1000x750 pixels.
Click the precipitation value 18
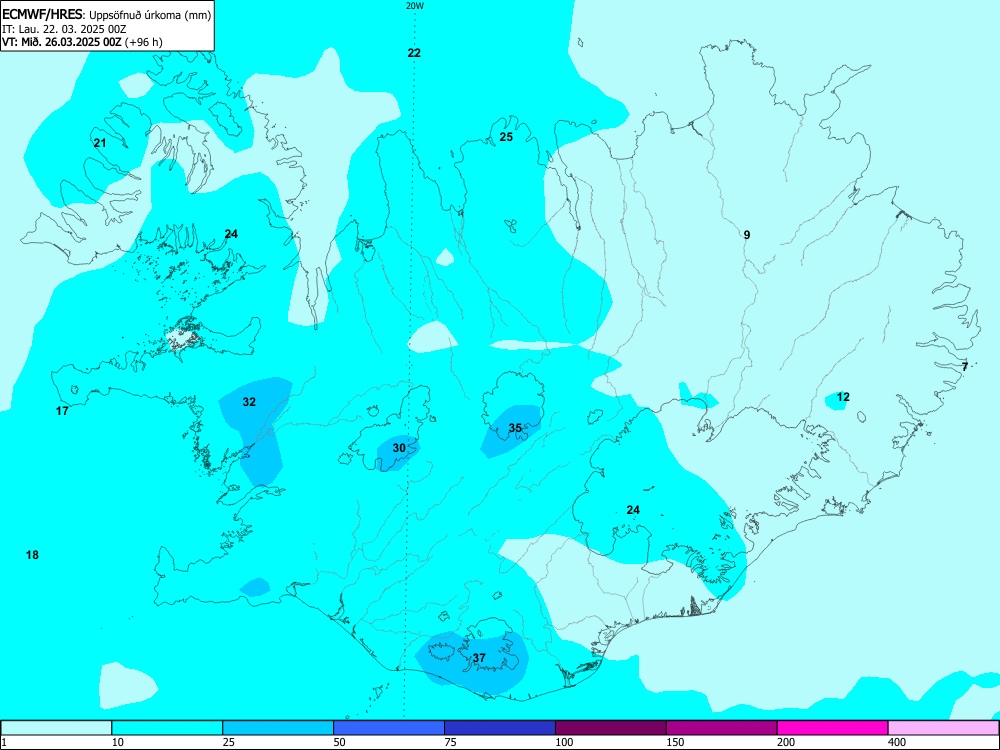tap(32, 555)
